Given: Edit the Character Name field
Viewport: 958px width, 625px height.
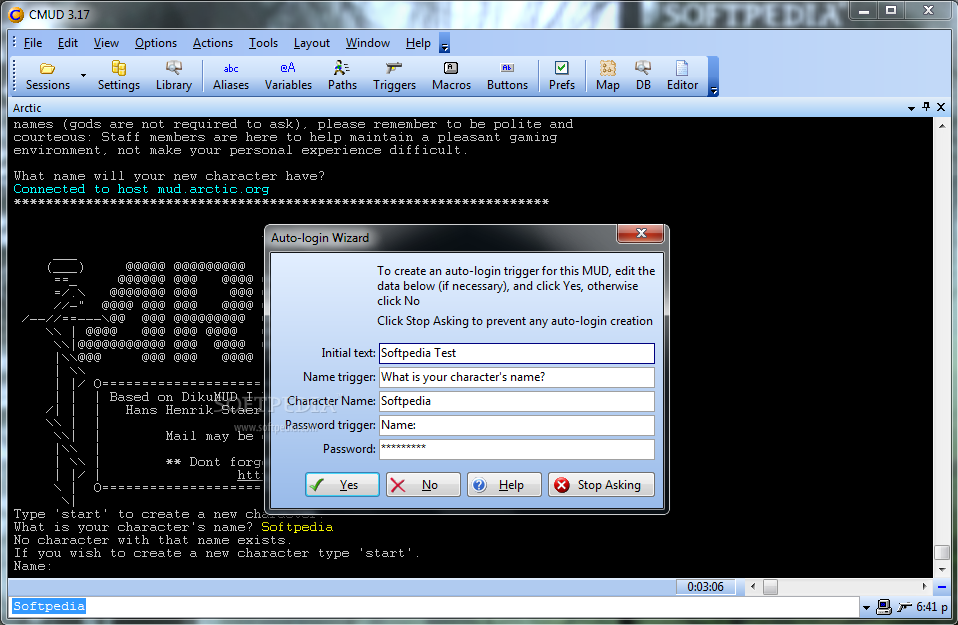Looking at the screenshot, I should (x=517, y=401).
